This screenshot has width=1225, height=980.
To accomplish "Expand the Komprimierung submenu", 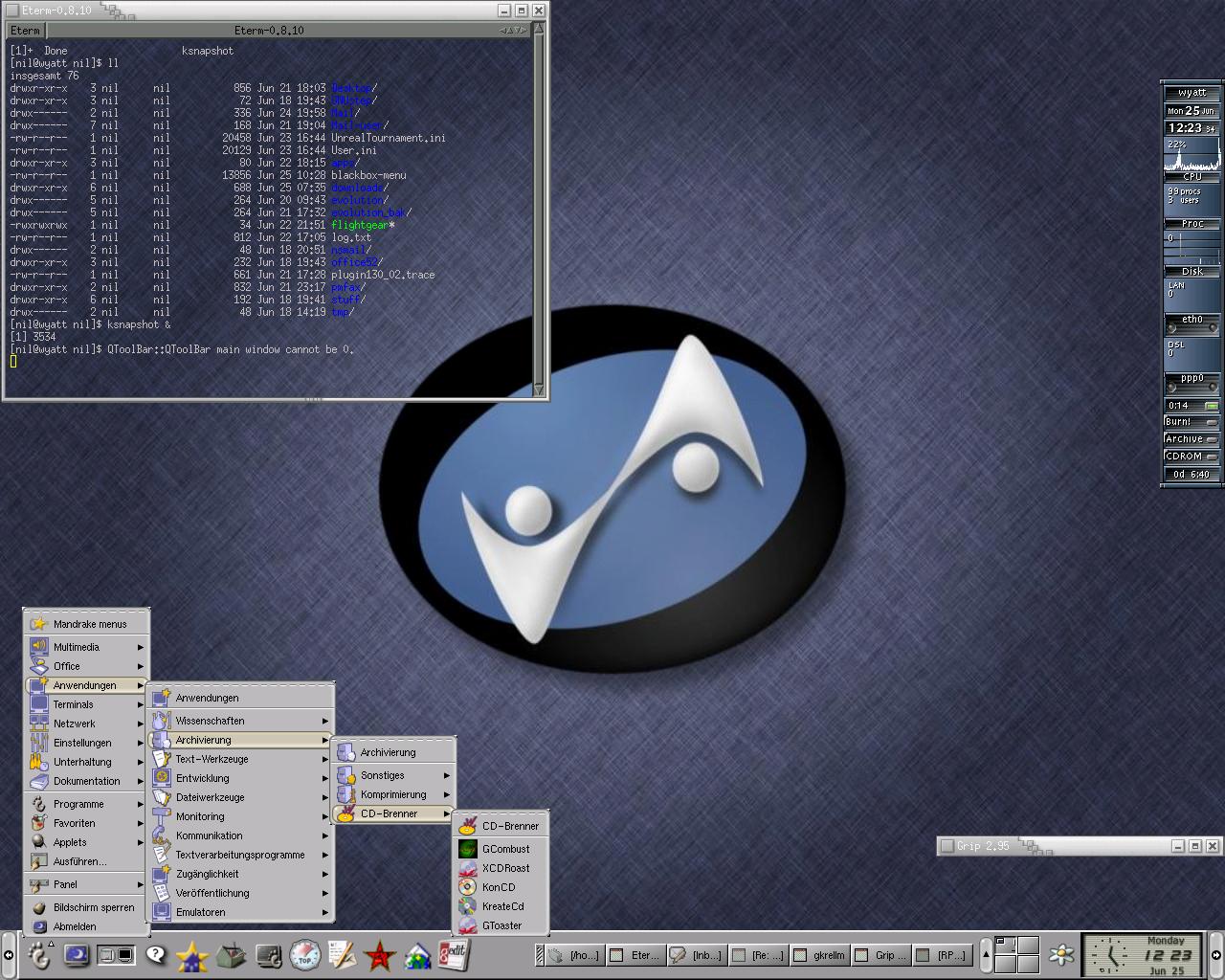I will pyautogui.click(x=393, y=794).
